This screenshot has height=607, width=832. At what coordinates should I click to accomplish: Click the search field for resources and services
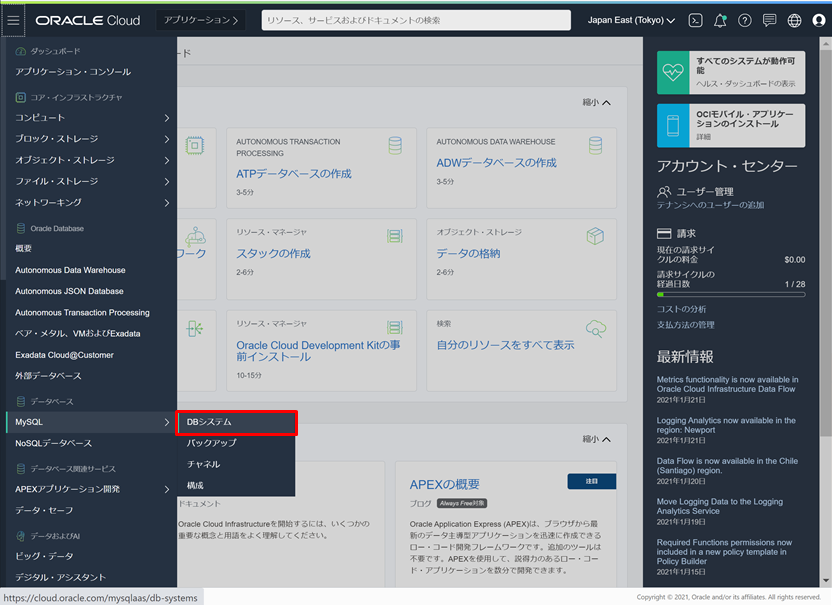[x=415, y=20]
